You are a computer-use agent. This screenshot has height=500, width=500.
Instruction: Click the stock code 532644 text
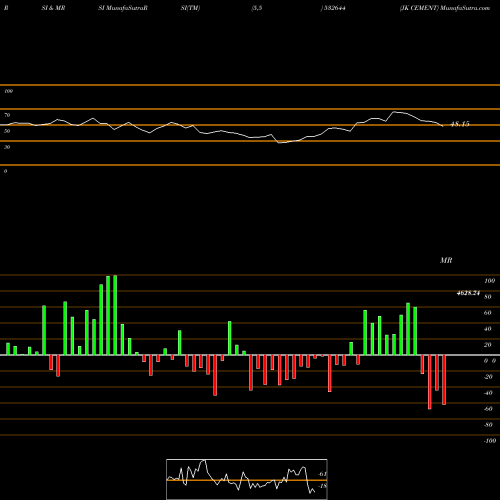pyautogui.click(x=335, y=8)
